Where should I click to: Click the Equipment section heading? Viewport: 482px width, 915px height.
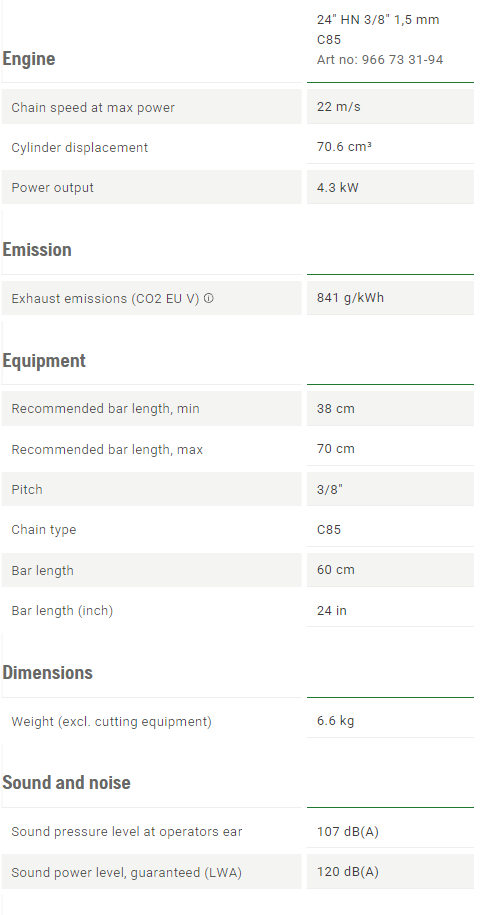click(44, 361)
